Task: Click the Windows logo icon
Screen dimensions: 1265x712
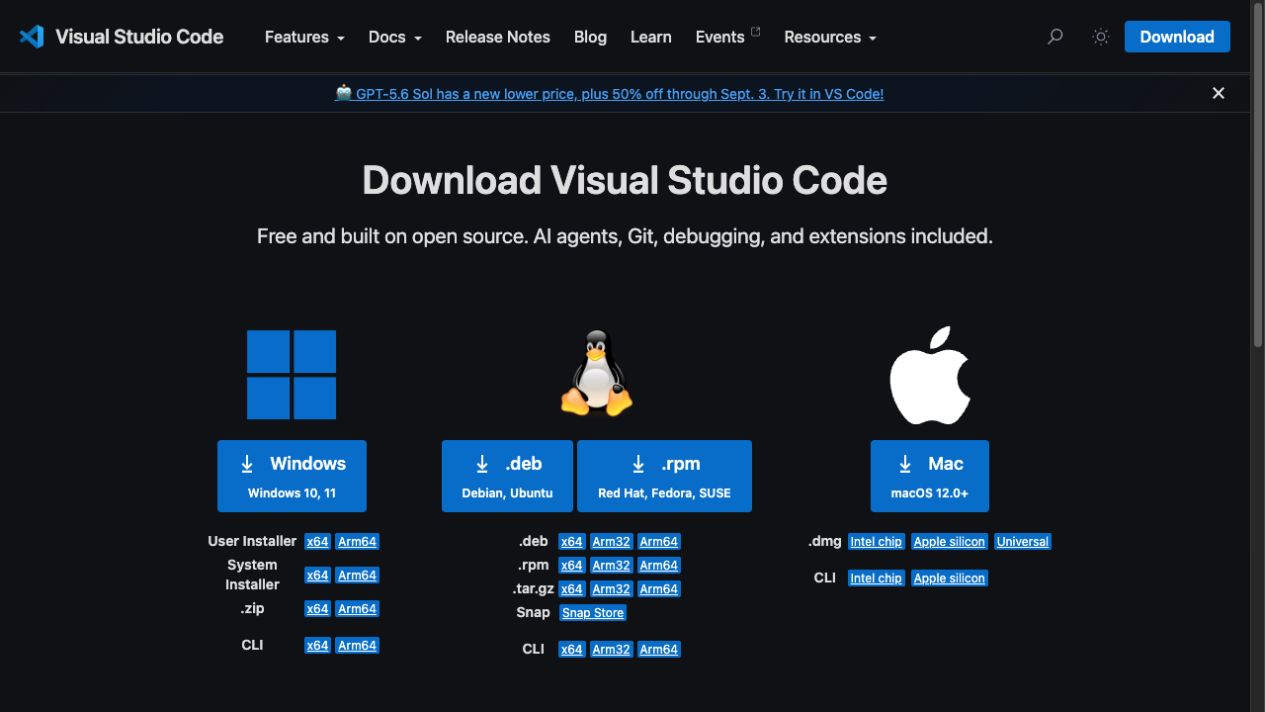Action: click(x=292, y=375)
